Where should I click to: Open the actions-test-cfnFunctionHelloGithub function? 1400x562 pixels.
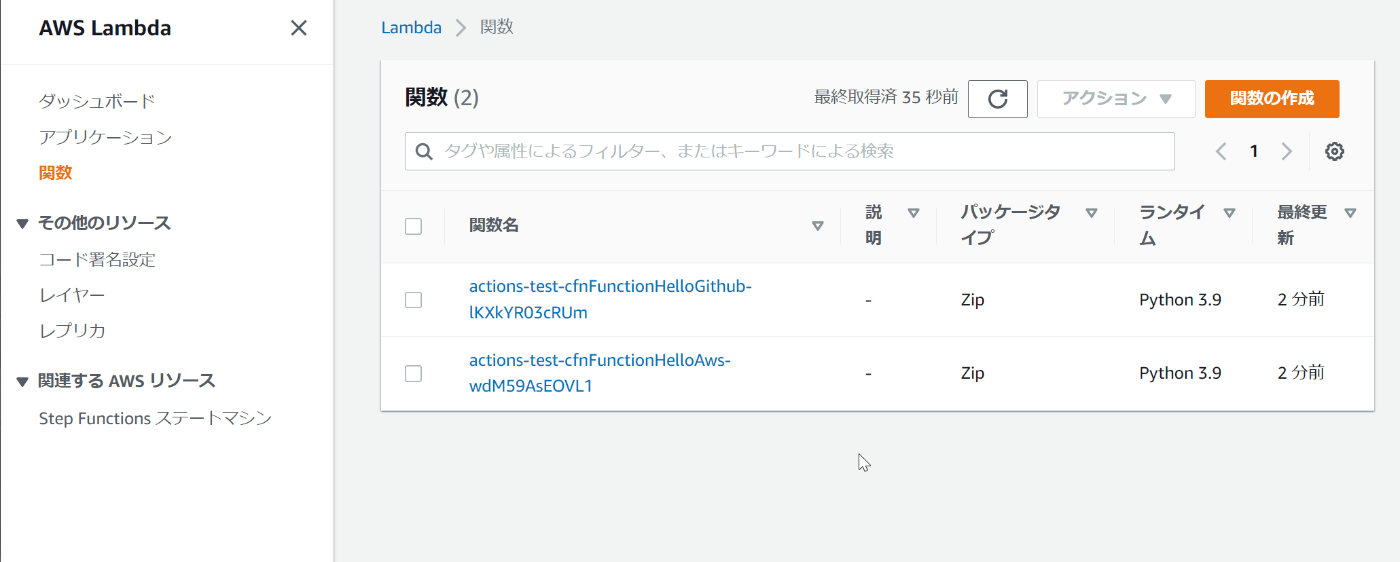coord(610,300)
